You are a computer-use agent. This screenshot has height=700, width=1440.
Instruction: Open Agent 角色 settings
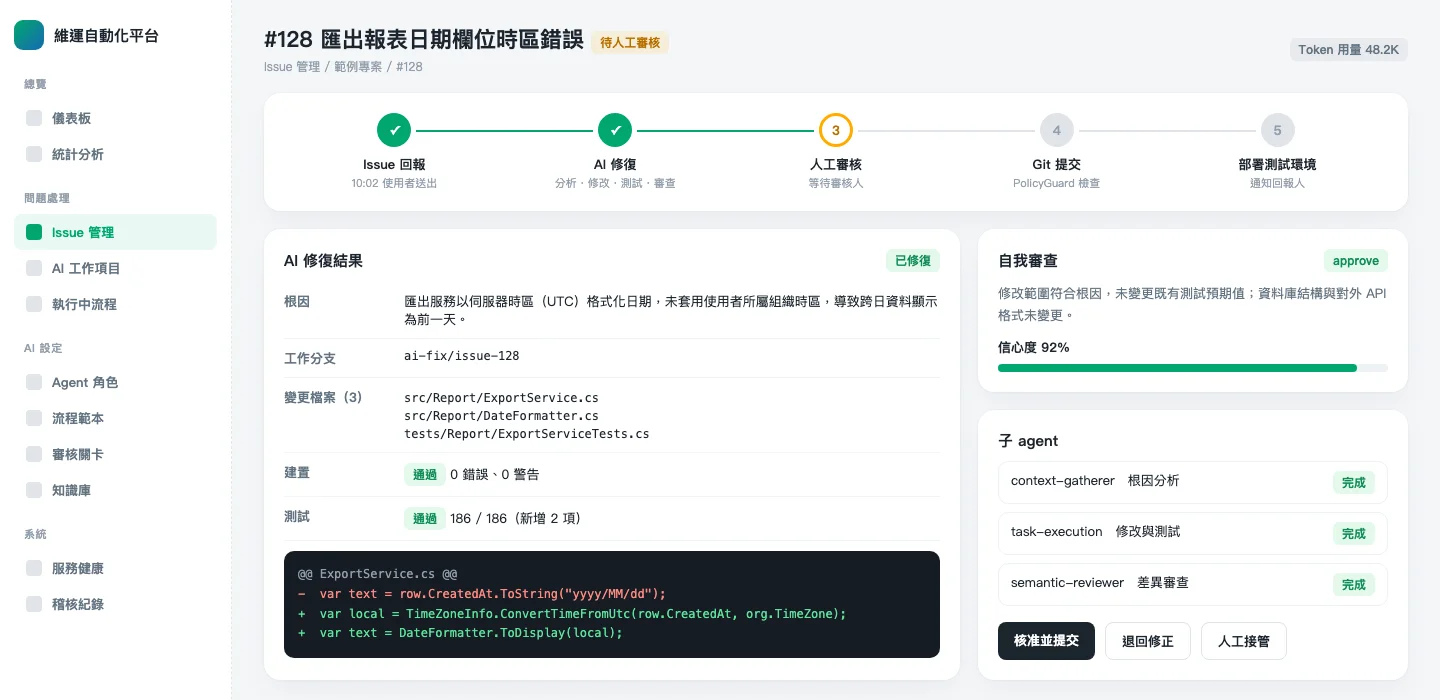(115, 382)
